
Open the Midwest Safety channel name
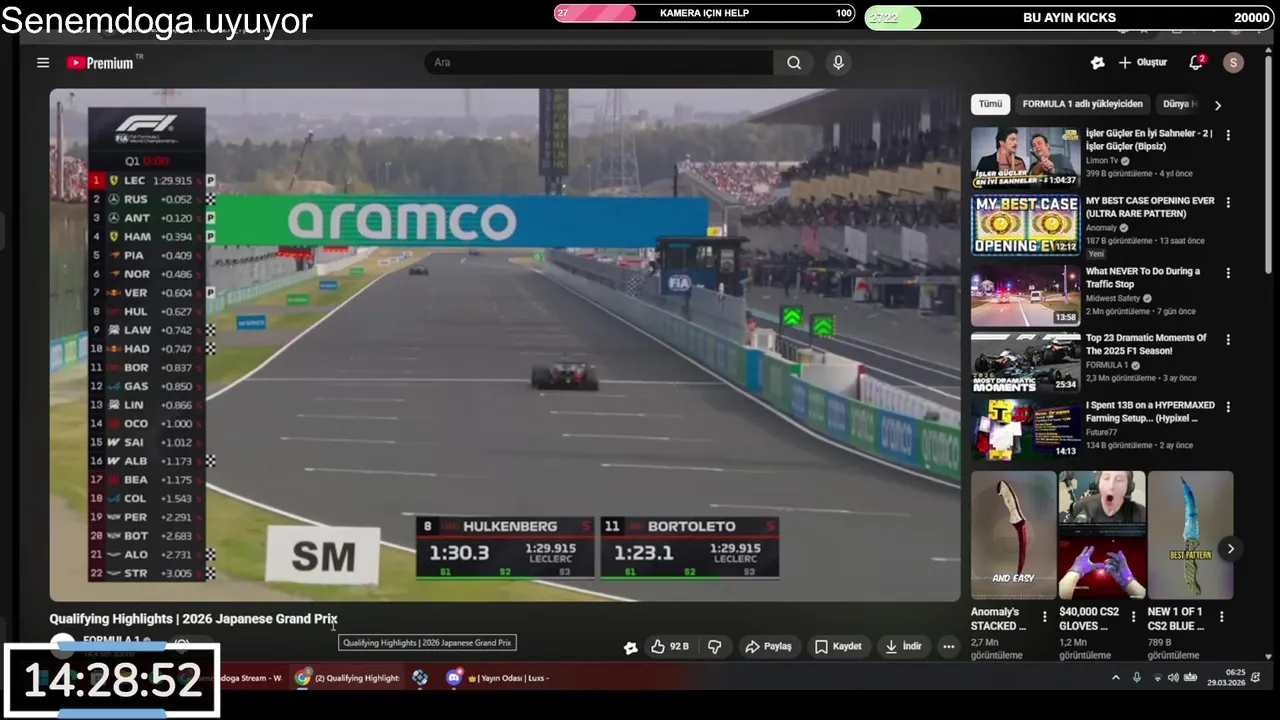[1113, 298]
